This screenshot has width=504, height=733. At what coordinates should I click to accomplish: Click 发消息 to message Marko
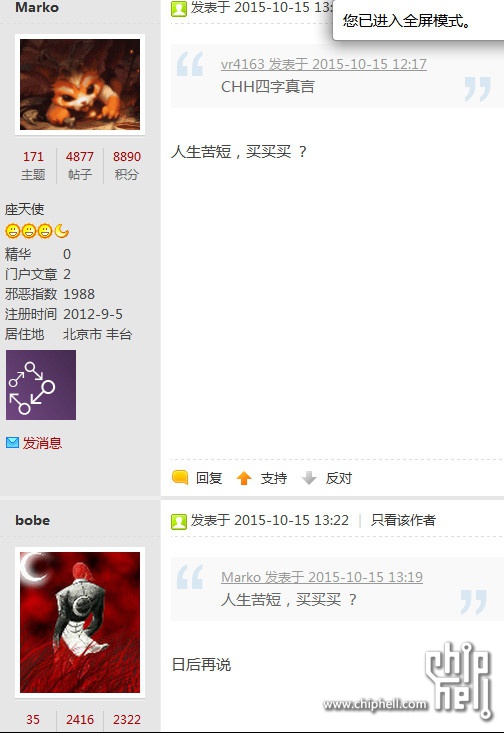pyautogui.click(x=42, y=443)
